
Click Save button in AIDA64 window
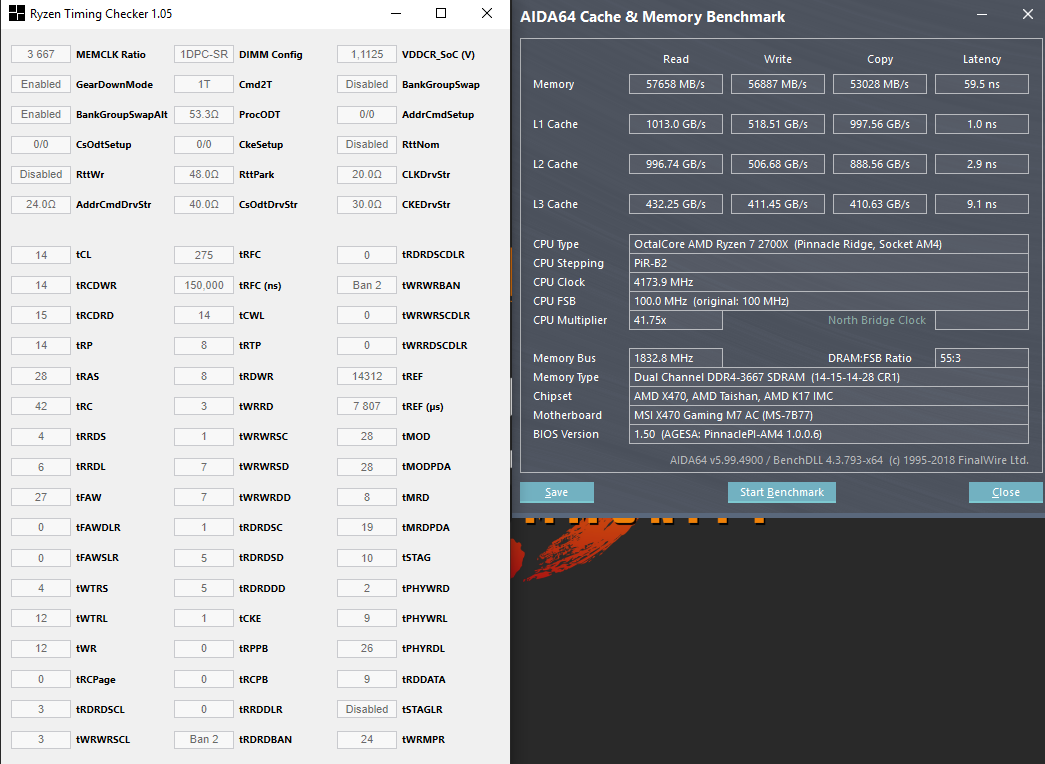coord(556,492)
